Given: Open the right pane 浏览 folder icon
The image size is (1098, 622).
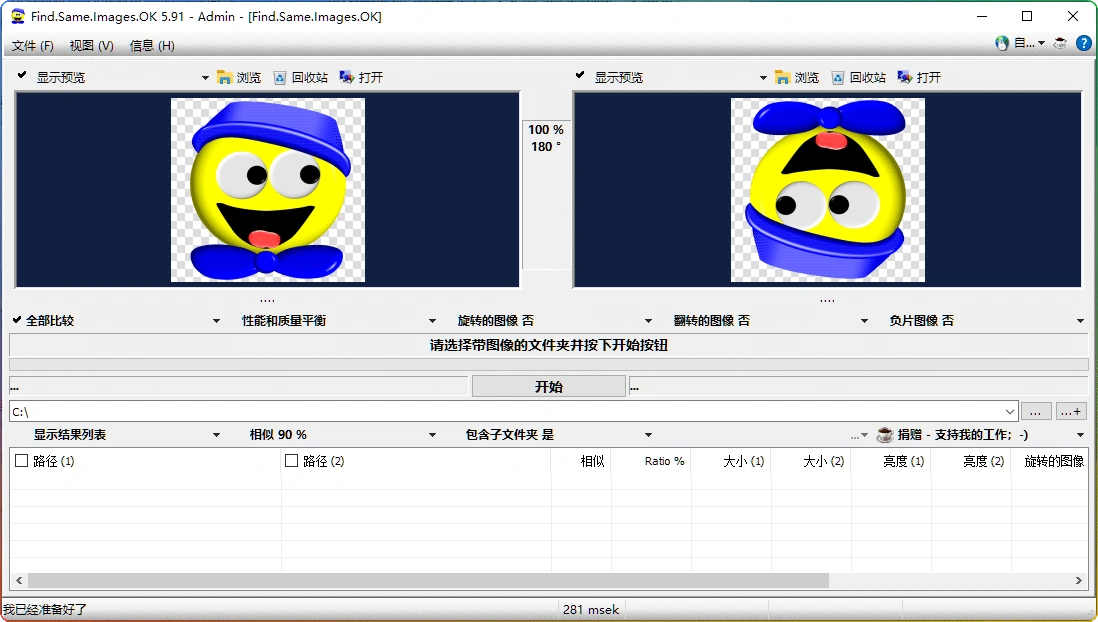Looking at the screenshot, I should tap(783, 76).
